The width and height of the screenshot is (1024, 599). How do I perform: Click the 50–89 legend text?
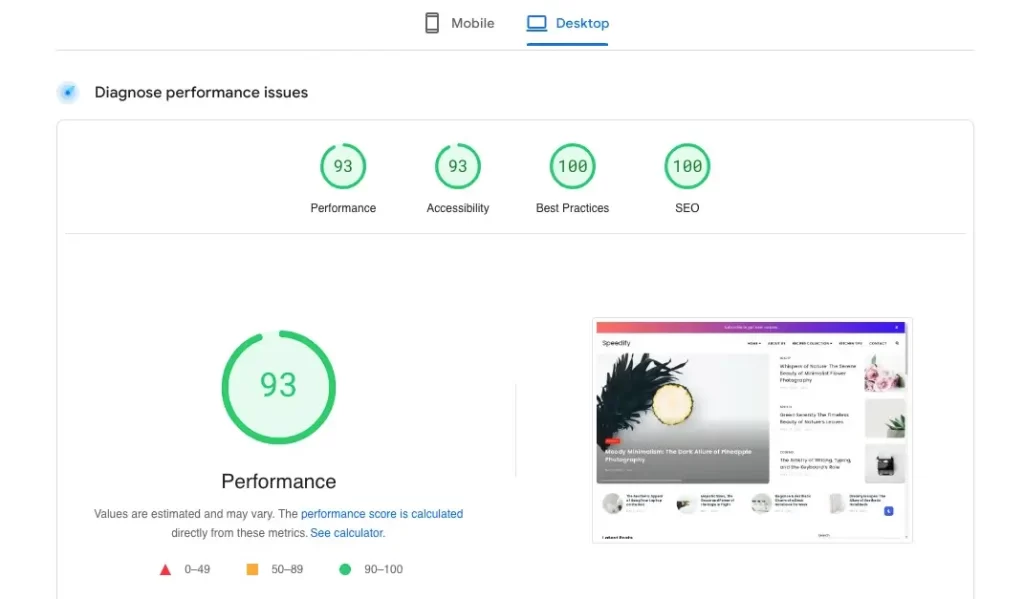(287, 570)
